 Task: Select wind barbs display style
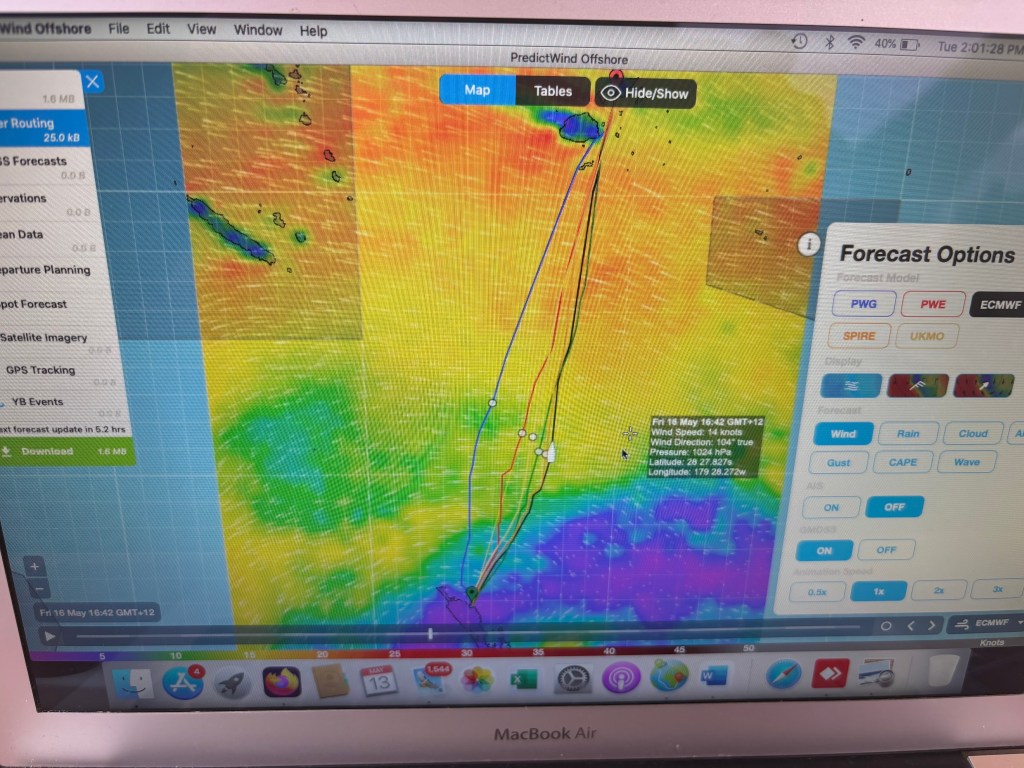point(918,385)
